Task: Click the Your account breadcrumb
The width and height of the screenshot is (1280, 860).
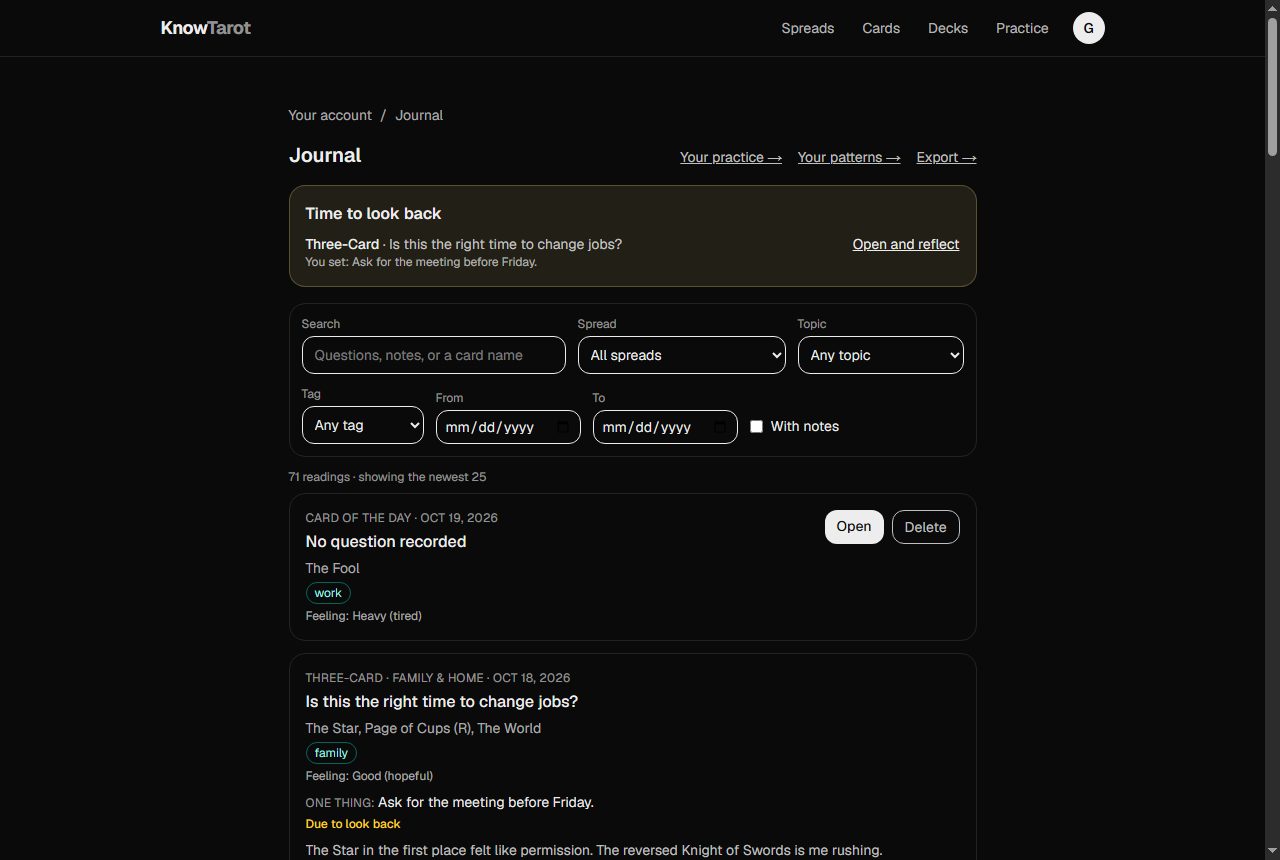Action: coord(330,115)
